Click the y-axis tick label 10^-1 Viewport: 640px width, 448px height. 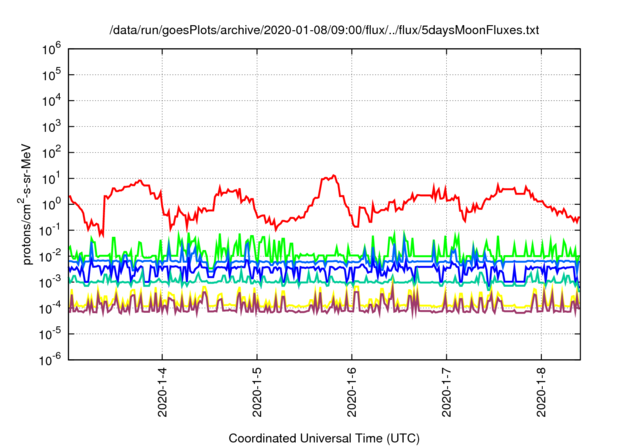pyautogui.click(x=51, y=230)
